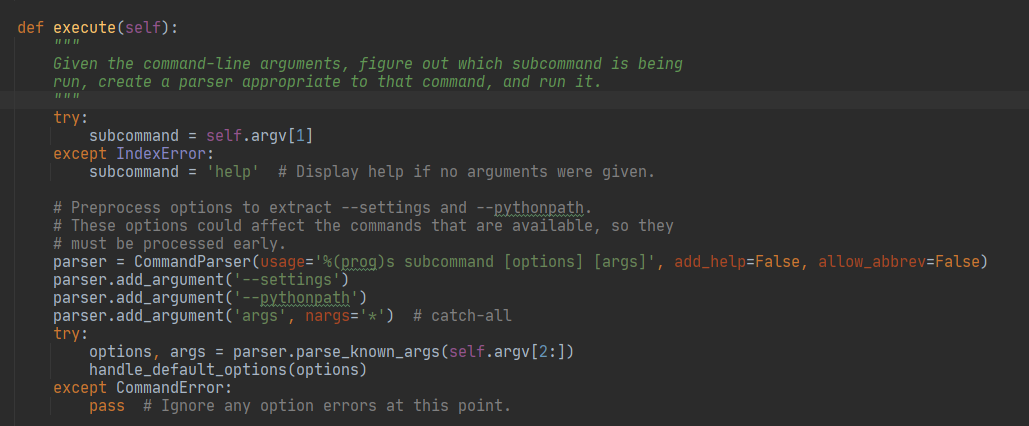Click the pass keyword

pos(107,406)
